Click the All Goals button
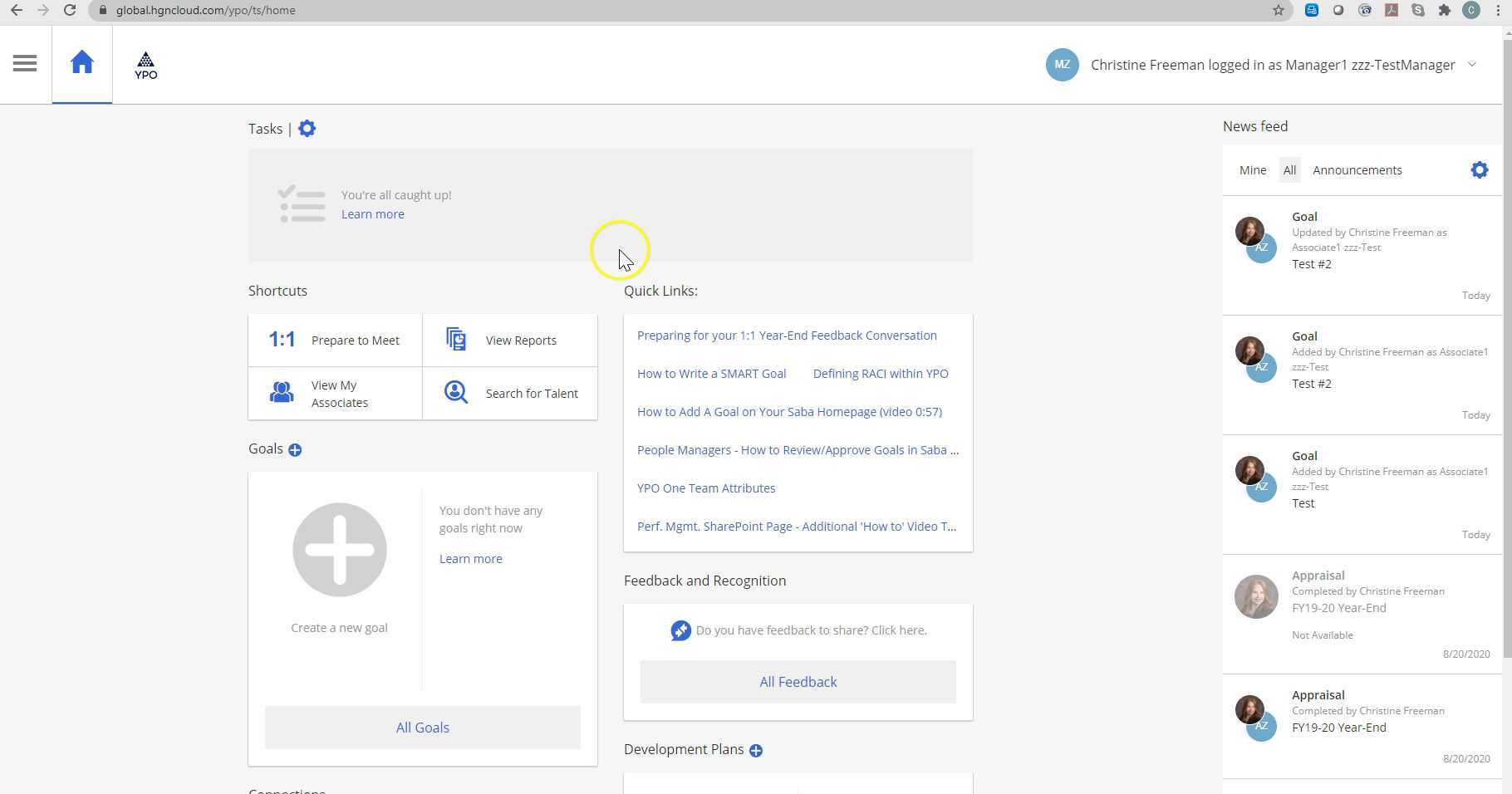Screen dimensions: 1512x794 [x=422, y=727]
